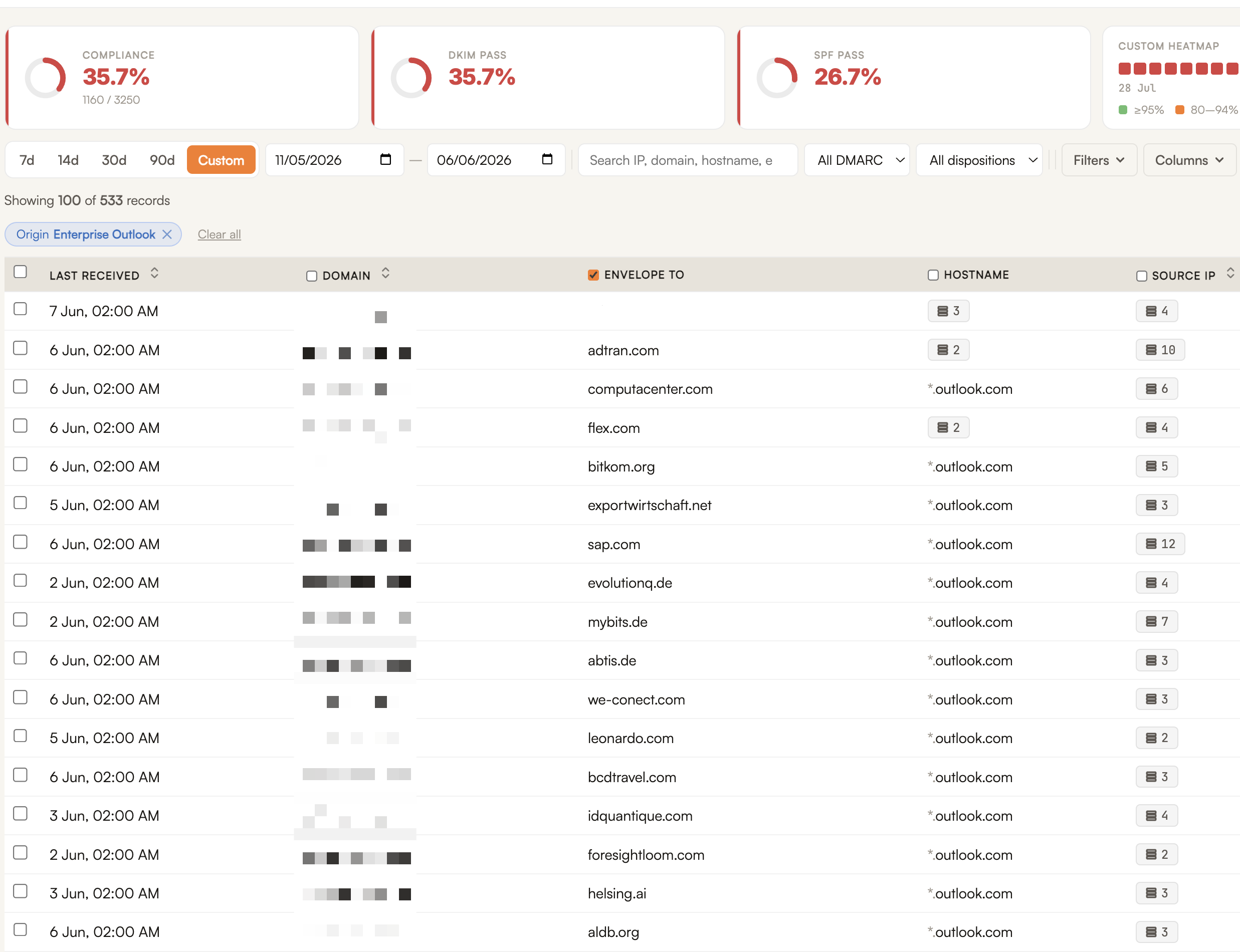Select the adtran.com row checkbox
Screen dimensions: 1240x952
[21, 348]
